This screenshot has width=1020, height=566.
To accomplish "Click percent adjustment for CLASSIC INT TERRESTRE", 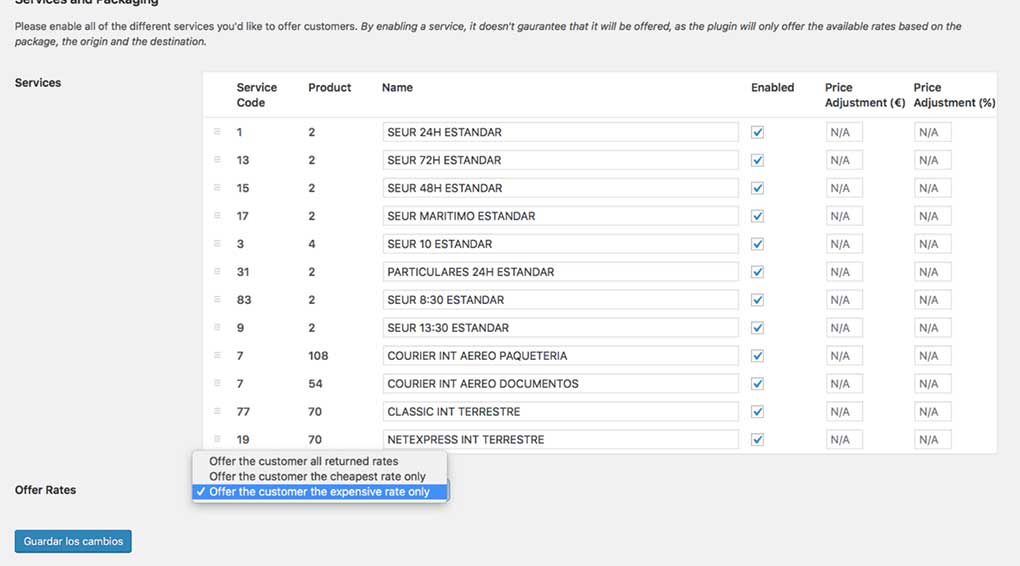I will point(933,412).
